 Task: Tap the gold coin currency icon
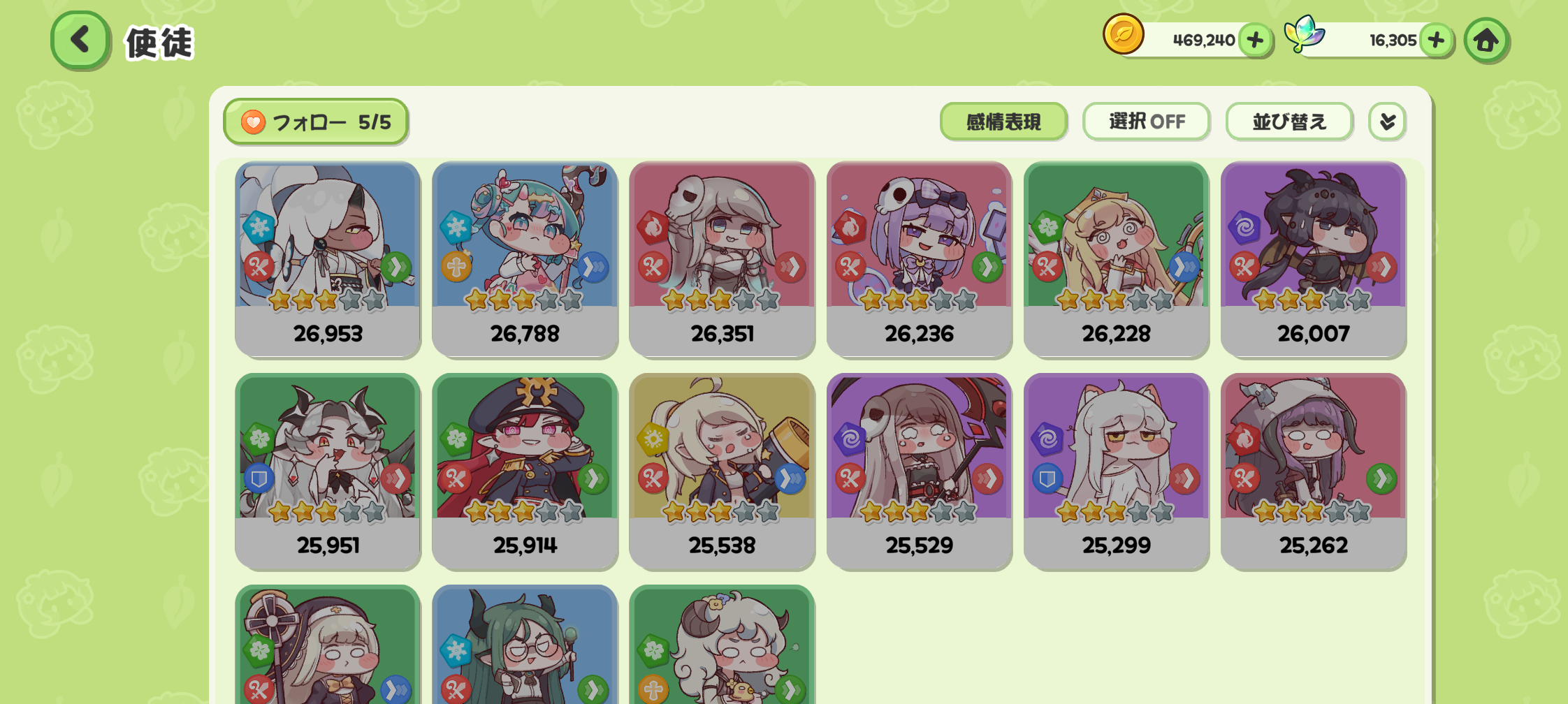[x=1123, y=34]
